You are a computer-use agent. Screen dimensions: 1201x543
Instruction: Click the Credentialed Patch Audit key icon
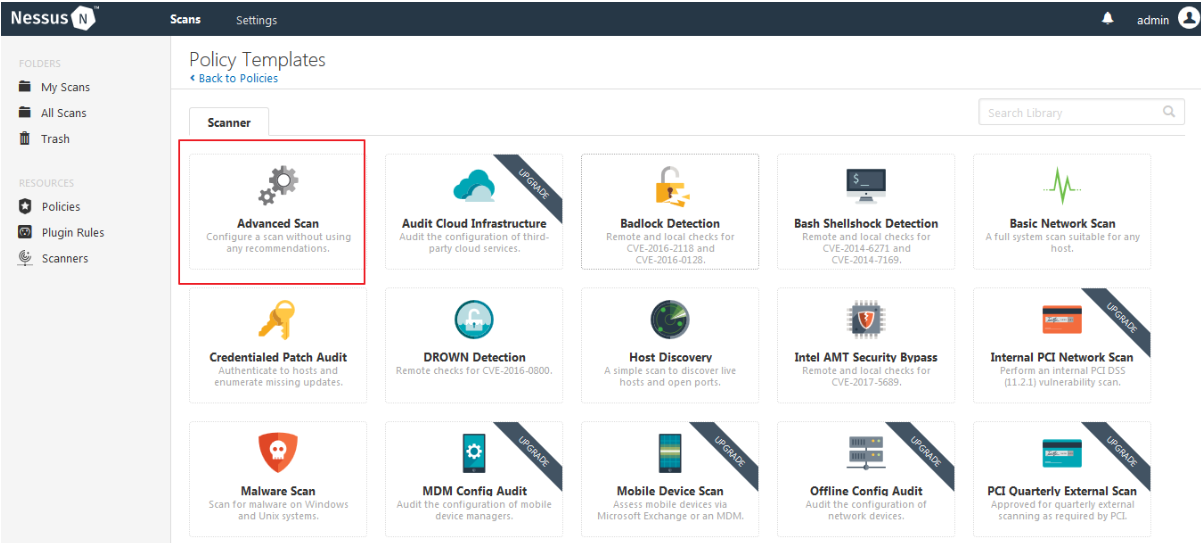277,320
